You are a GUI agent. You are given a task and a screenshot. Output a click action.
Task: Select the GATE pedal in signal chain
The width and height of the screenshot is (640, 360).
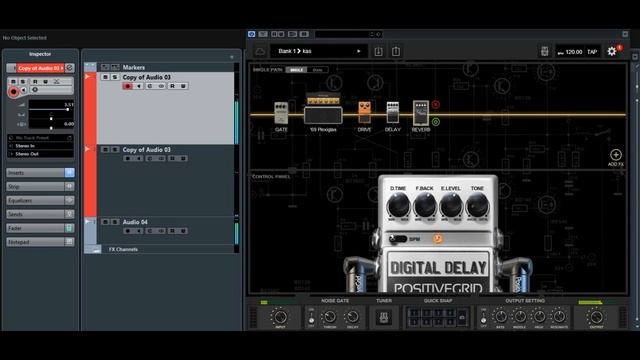coord(281,113)
